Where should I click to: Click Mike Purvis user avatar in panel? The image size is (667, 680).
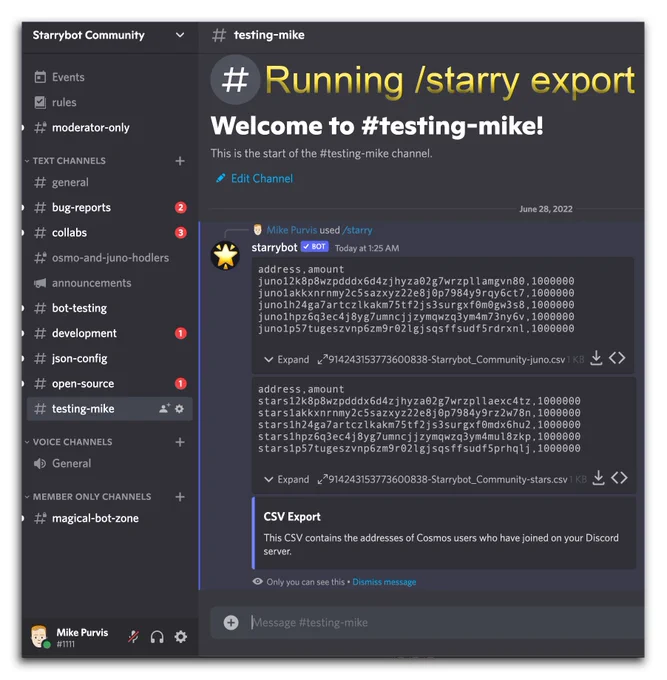point(39,637)
